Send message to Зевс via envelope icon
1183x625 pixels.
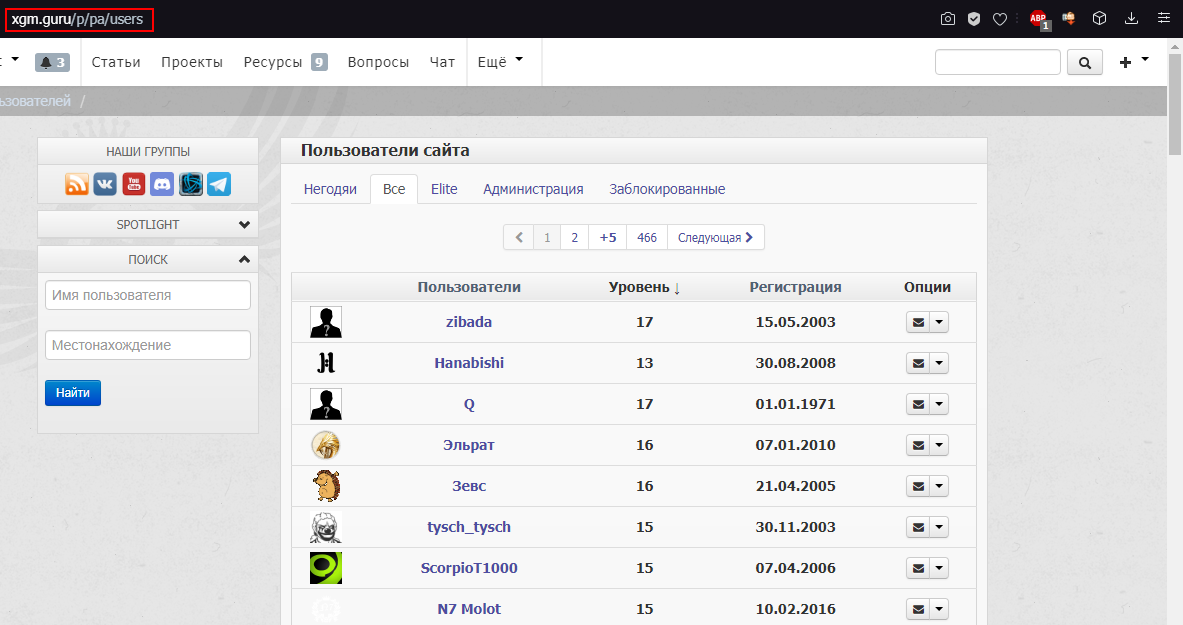[x=918, y=486]
